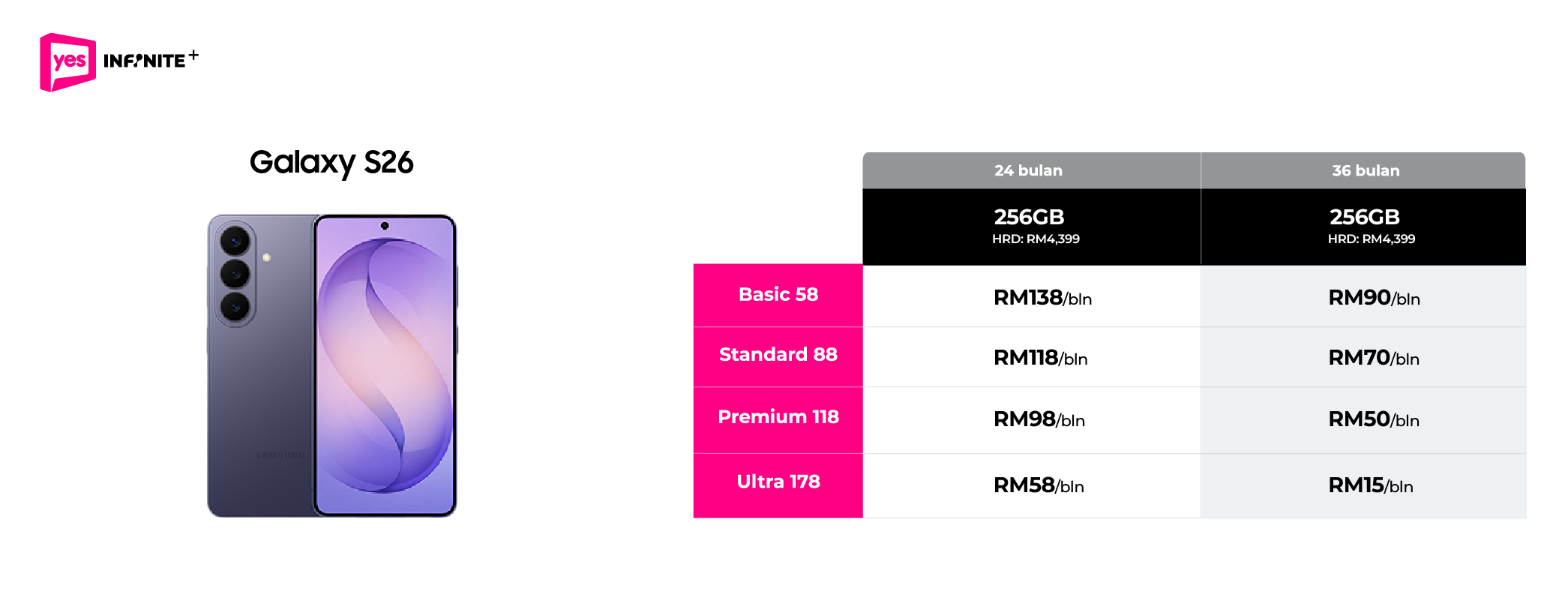Choose the Ultra 178 plan
The image size is (1568, 589).
(778, 482)
